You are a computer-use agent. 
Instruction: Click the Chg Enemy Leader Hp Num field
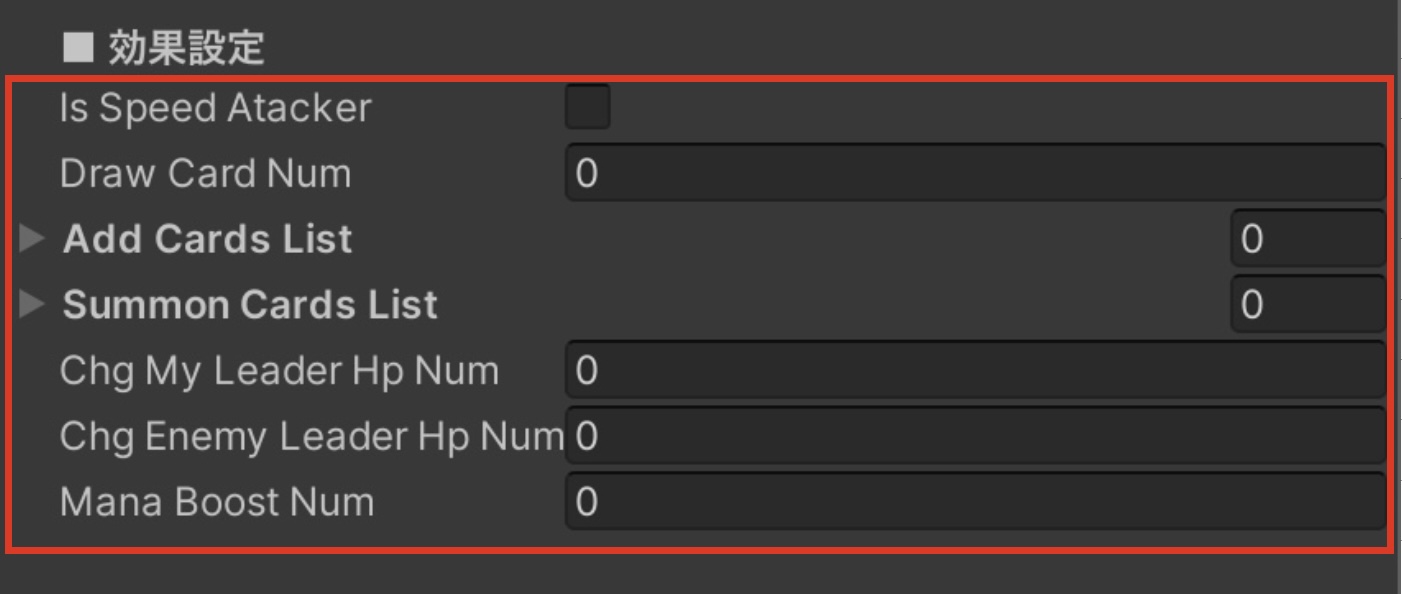(x=975, y=436)
